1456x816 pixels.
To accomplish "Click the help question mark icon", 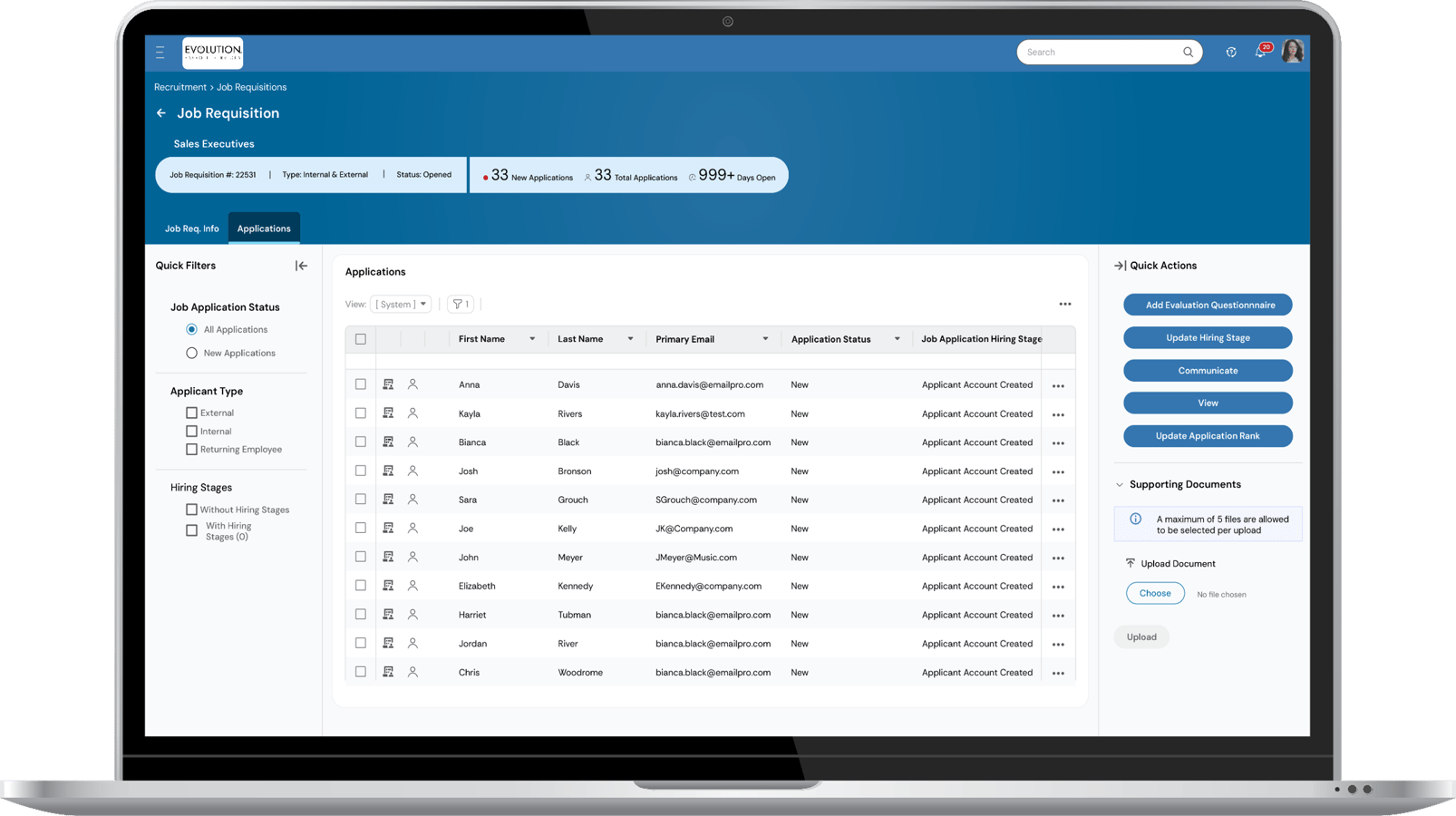I will [1230, 52].
